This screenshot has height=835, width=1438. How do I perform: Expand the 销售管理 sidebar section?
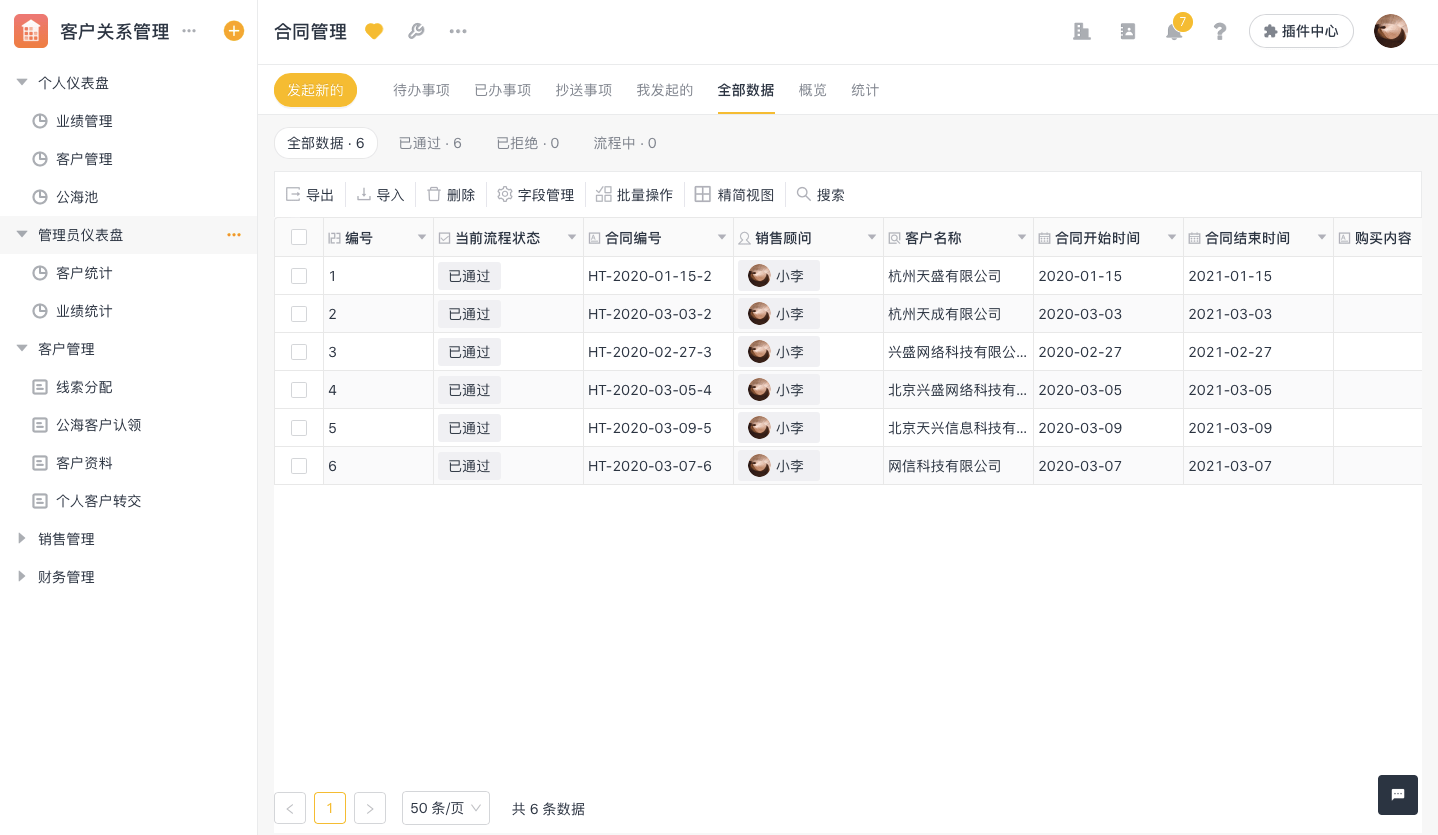(22, 538)
